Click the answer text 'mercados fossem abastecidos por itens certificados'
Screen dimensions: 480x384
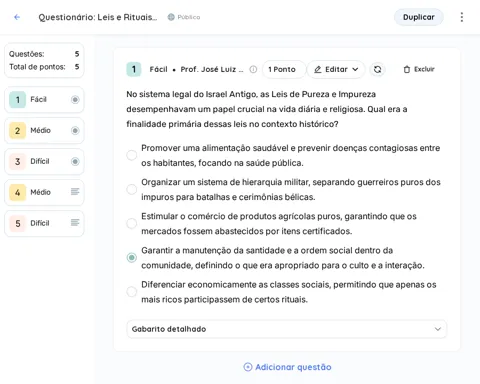pos(247,231)
